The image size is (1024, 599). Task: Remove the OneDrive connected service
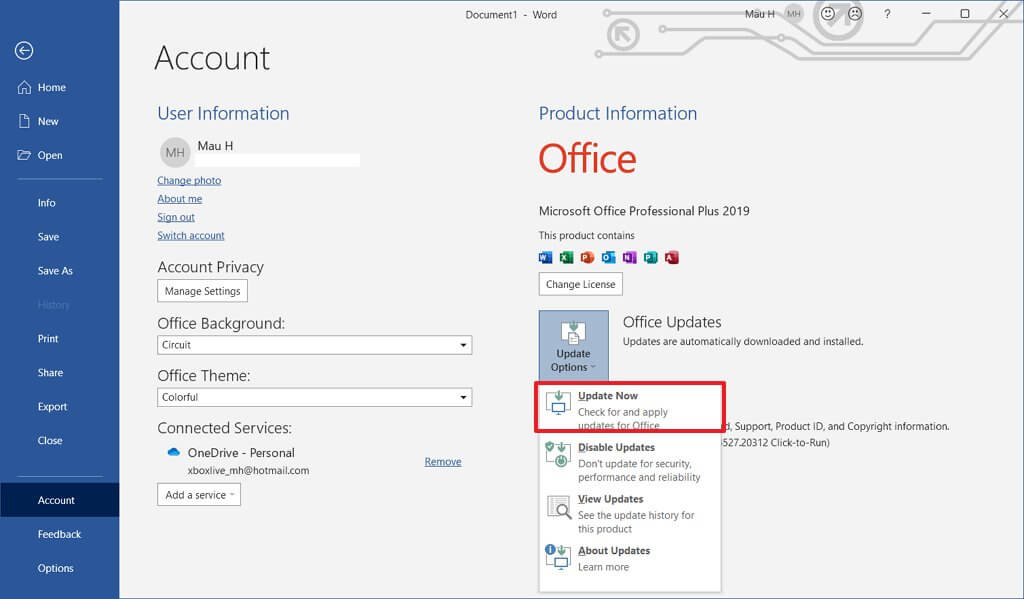click(x=443, y=461)
